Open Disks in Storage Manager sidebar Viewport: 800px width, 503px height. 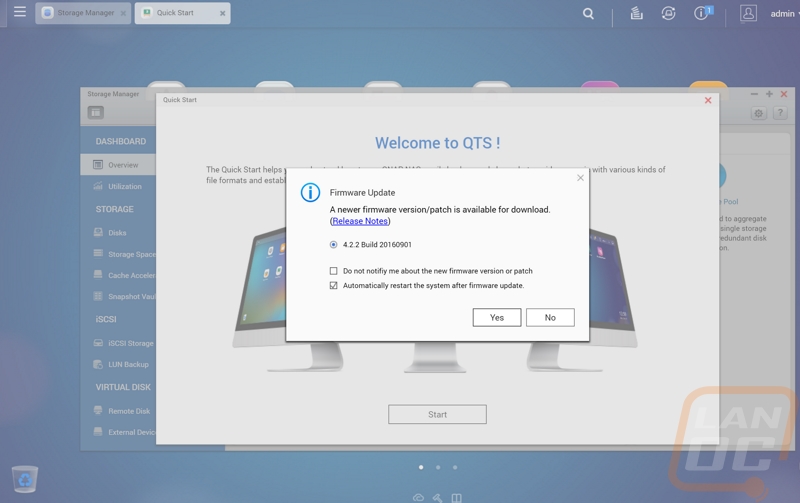click(118, 233)
